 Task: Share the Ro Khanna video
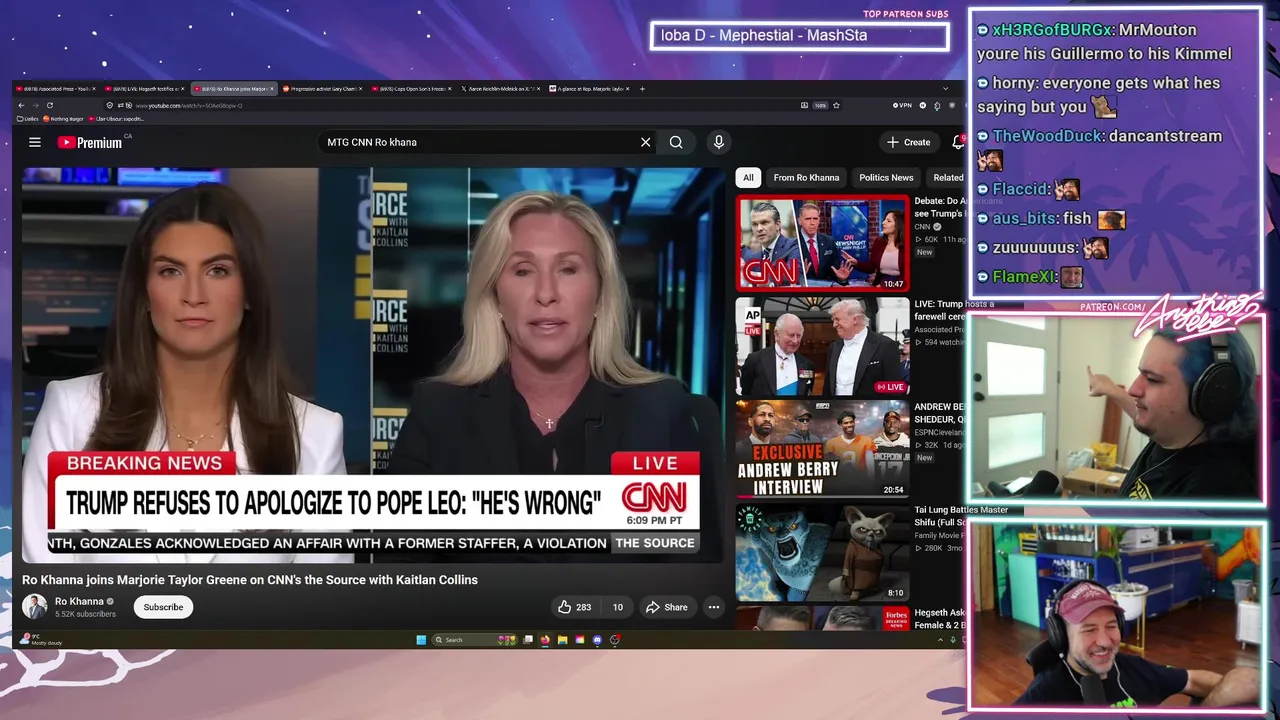tap(666, 607)
